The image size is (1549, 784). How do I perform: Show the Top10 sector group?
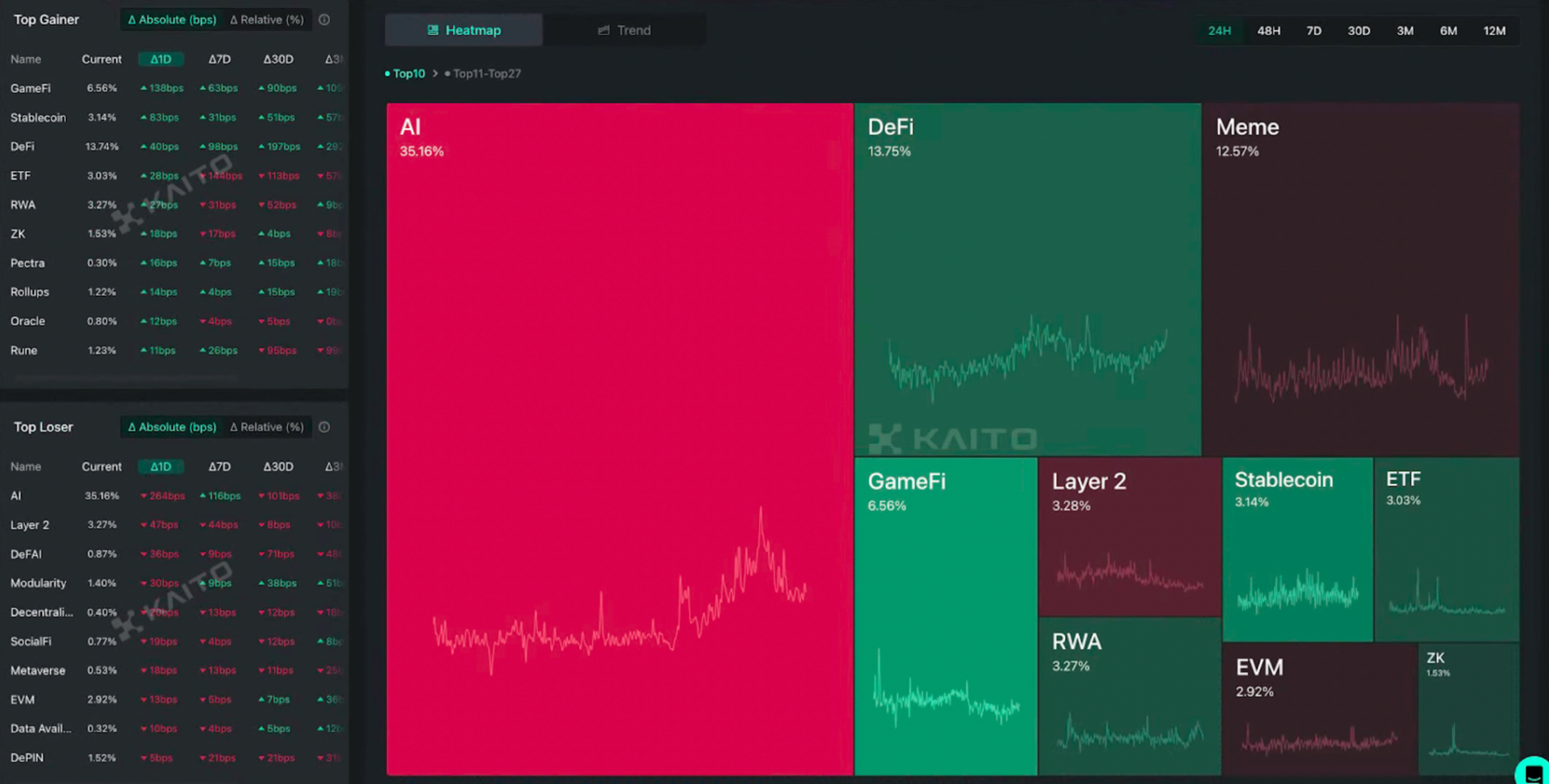click(x=405, y=73)
